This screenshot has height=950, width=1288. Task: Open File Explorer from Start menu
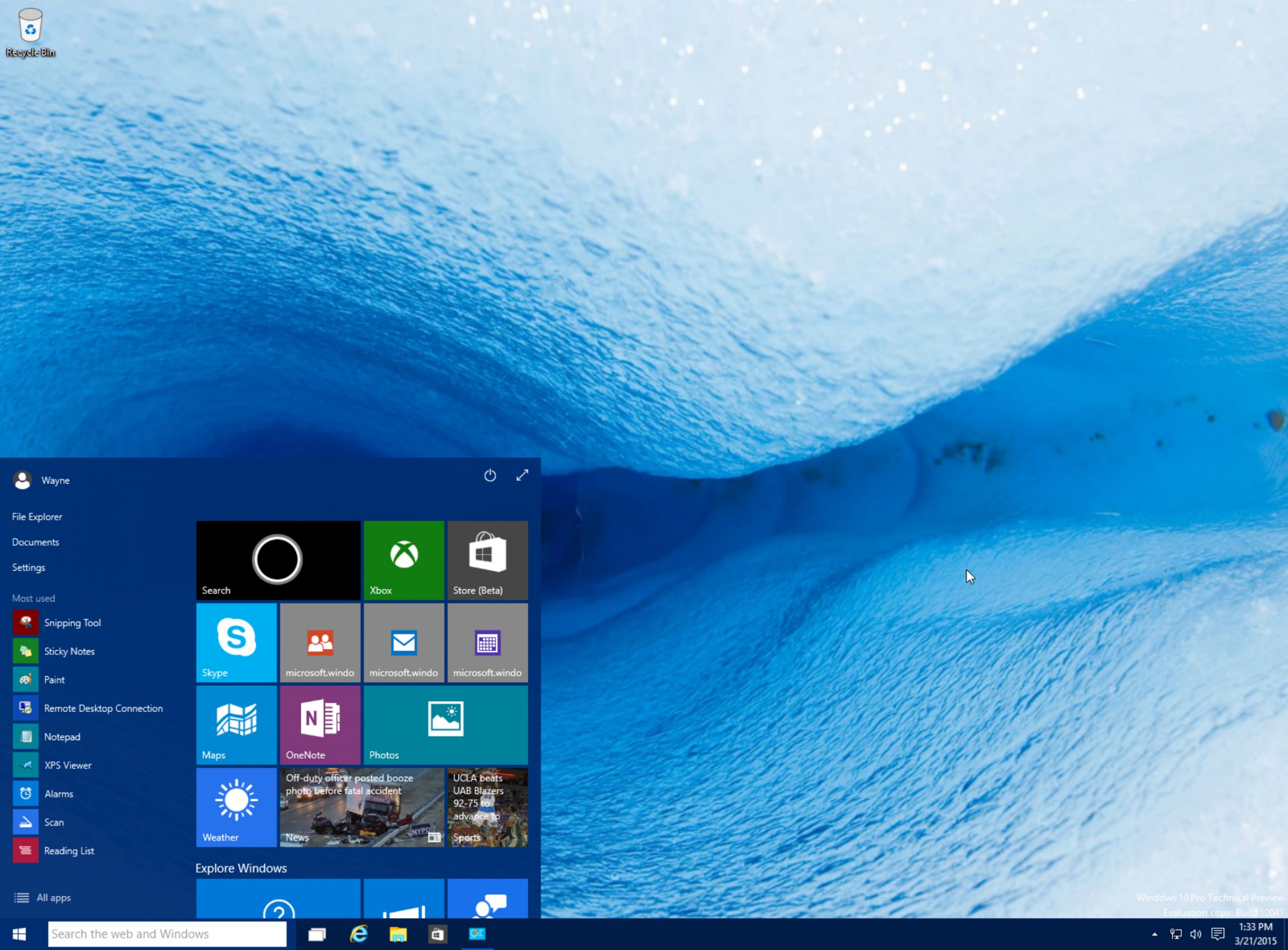tap(37, 516)
